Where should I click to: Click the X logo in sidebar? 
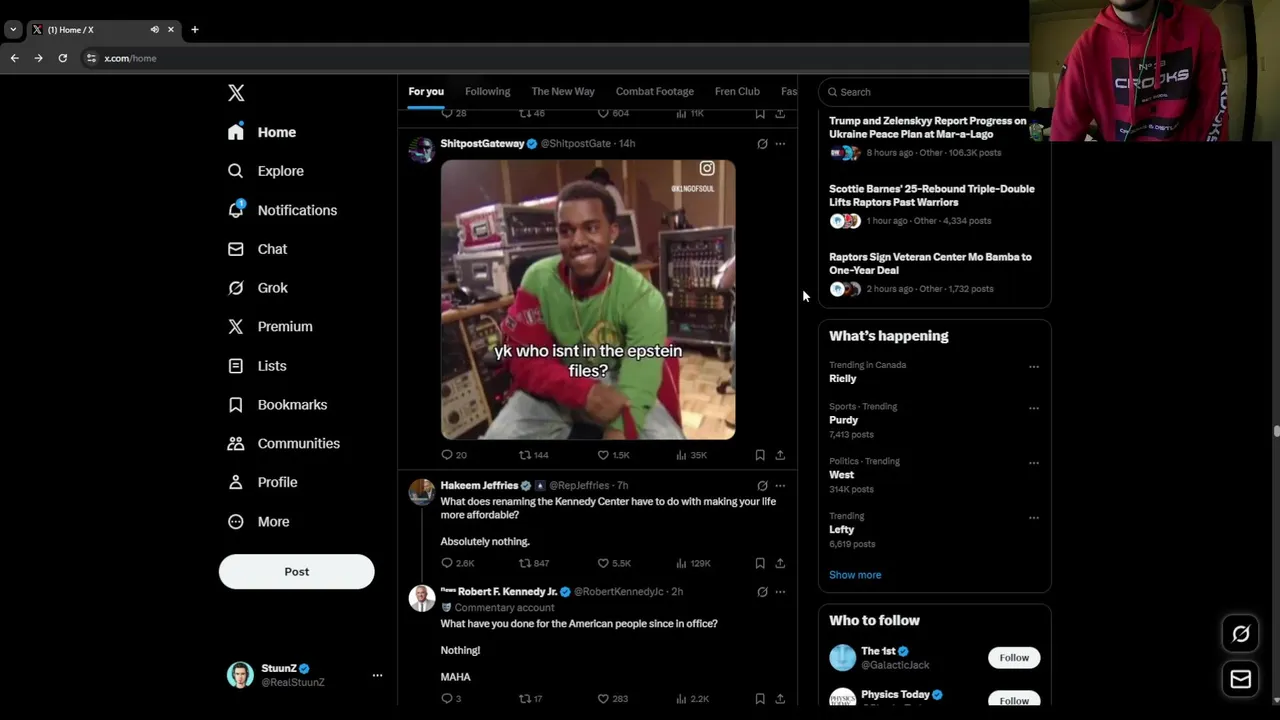pyautogui.click(x=236, y=93)
